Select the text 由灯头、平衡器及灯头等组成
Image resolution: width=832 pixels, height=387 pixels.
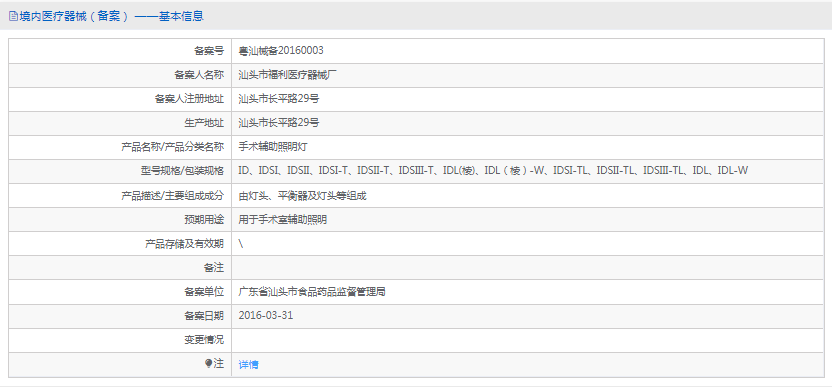tap(303, 196)
